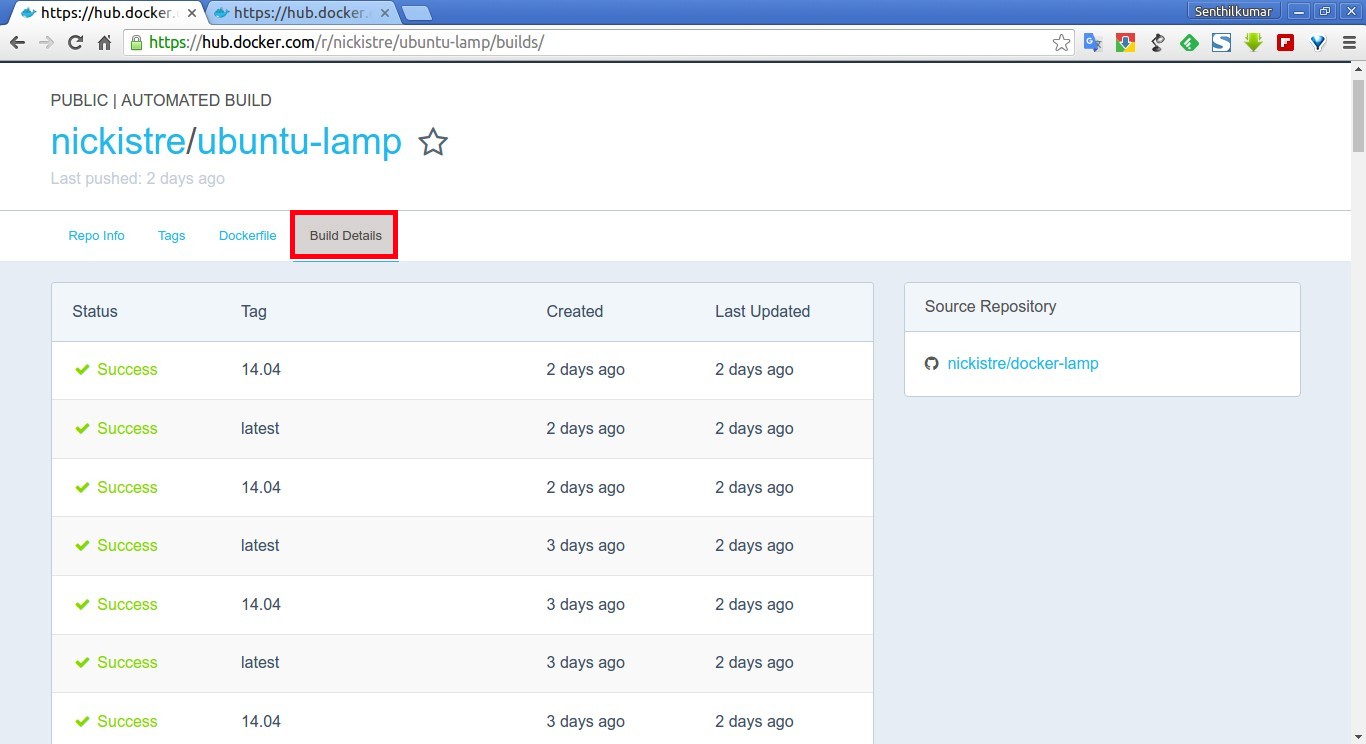Viewport: 1366px width, 744px height.
Task: Open the Flipboard extension
Action: coord(1285,43)
